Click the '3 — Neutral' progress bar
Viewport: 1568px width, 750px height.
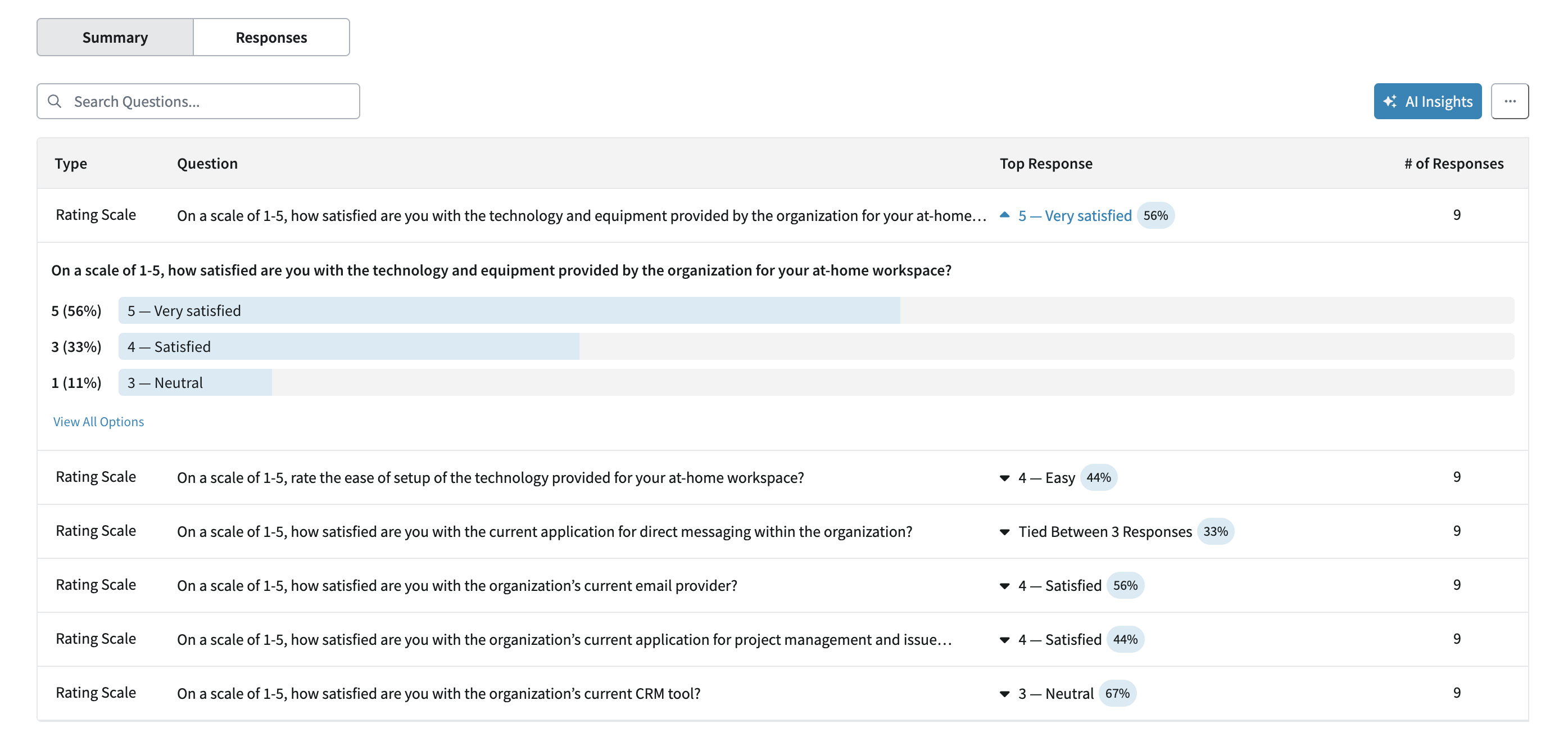click(195, 382)
